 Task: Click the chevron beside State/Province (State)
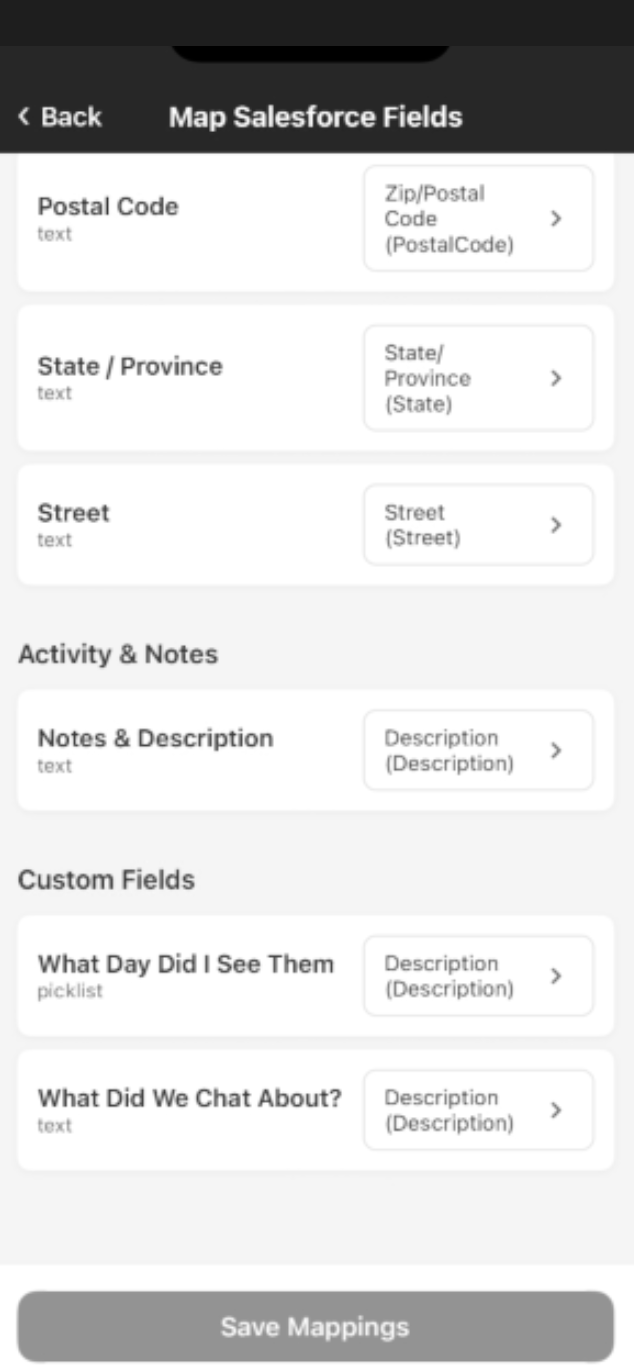(x=557, y=378)
